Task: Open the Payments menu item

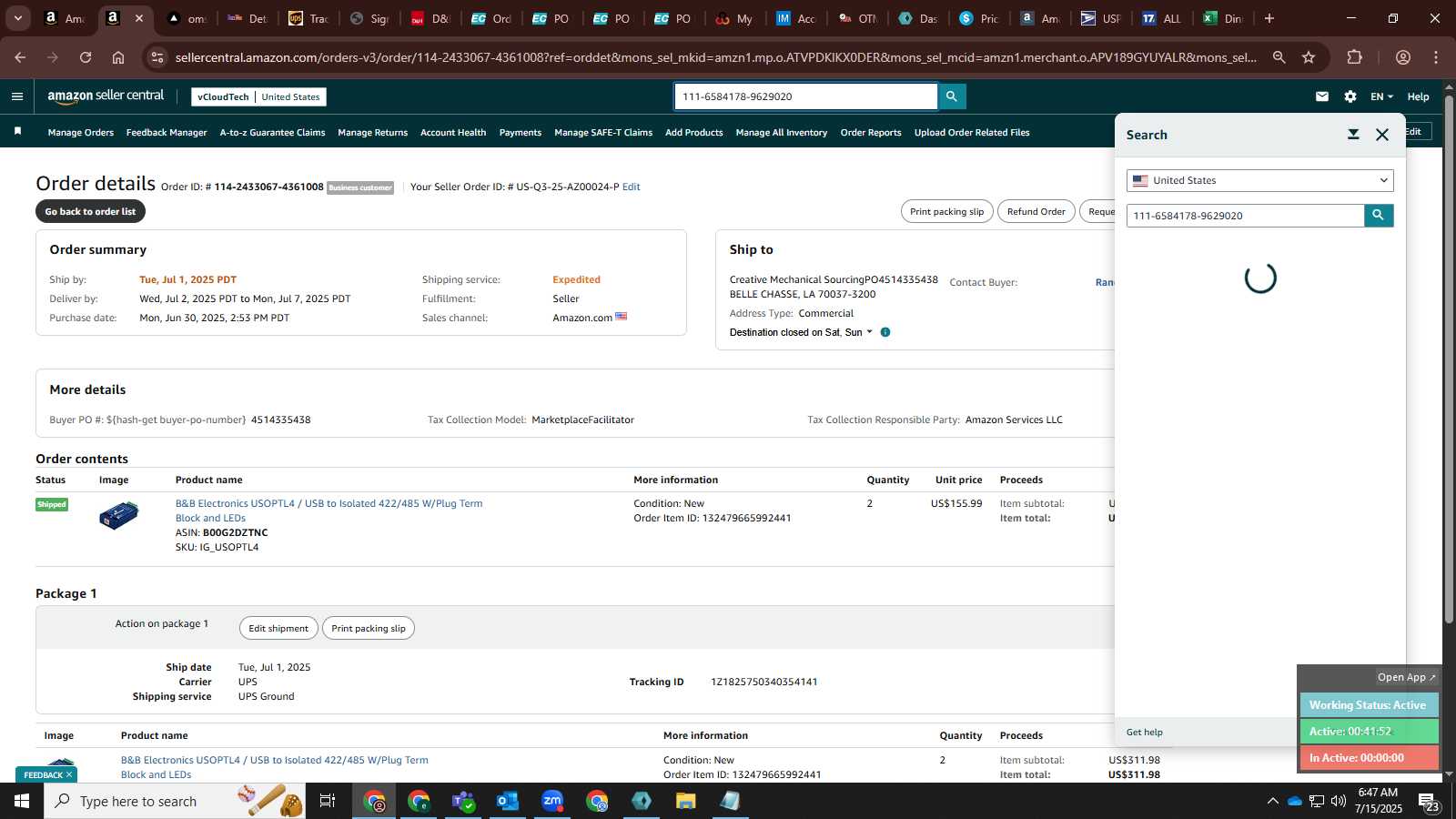Action: [521, 133]
